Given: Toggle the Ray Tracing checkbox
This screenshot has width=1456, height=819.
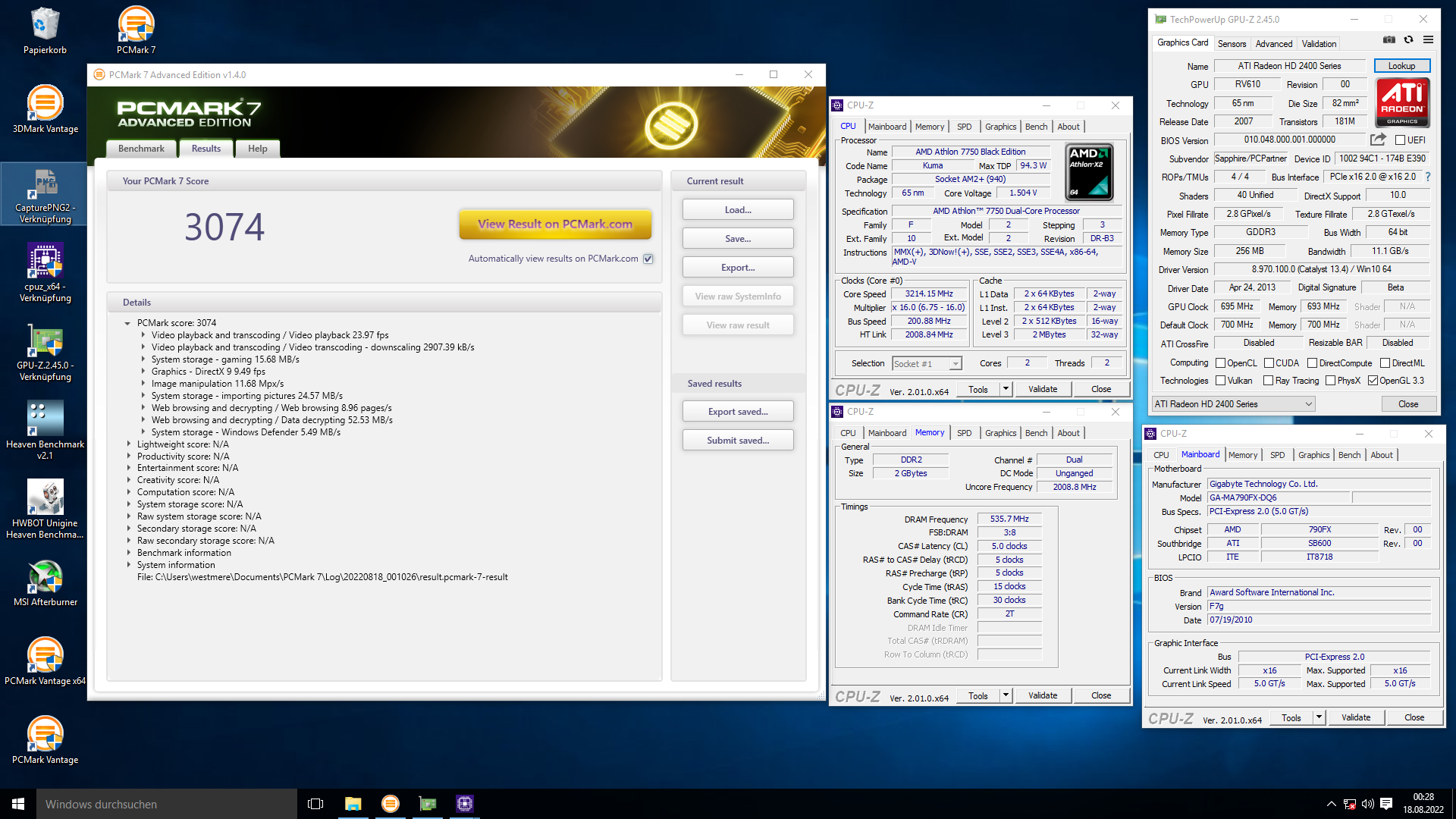Looking at the screenshot, I should (x=1268, y=381).
